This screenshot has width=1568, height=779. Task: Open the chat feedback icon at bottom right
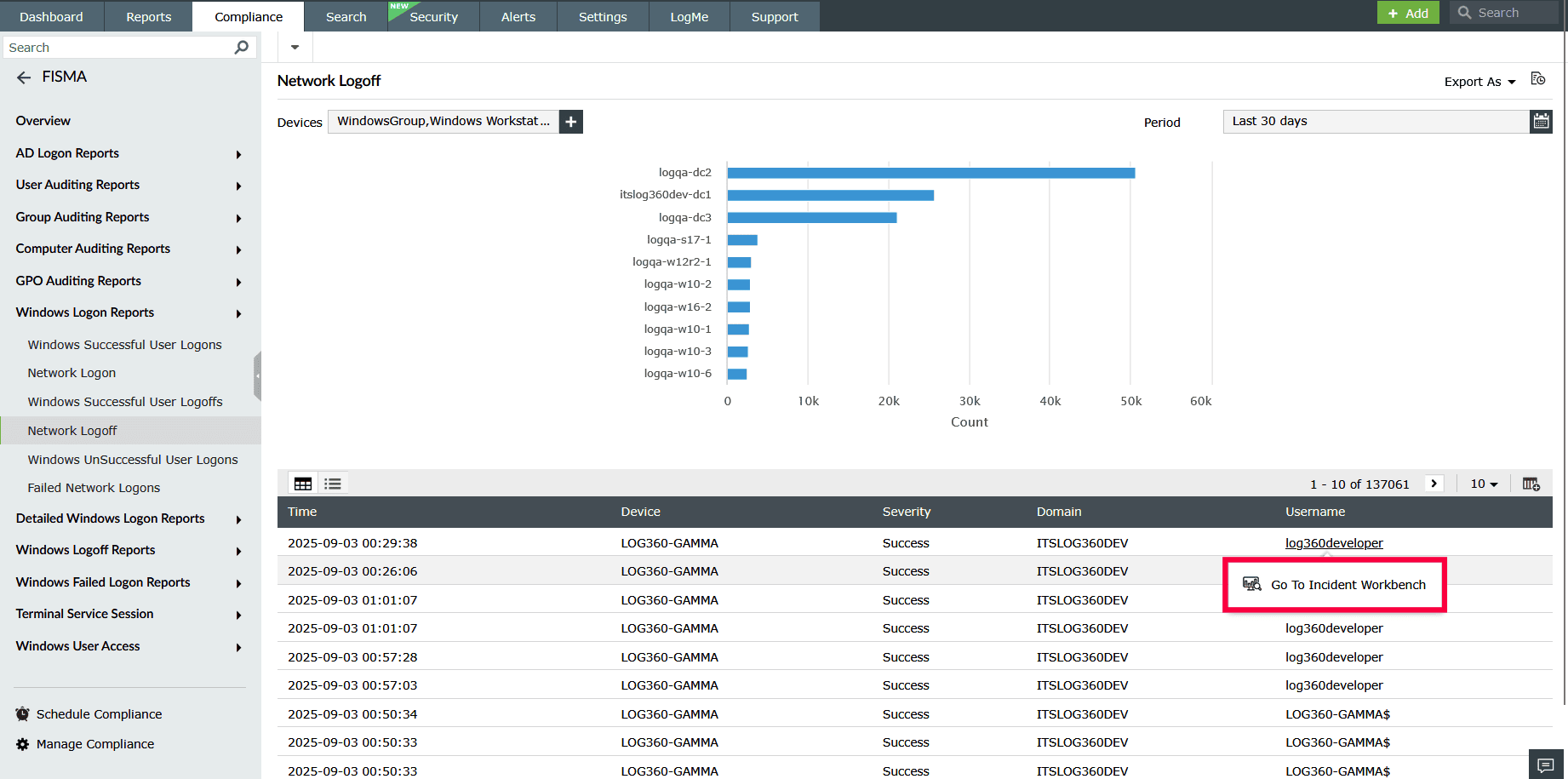point(1546,765)
